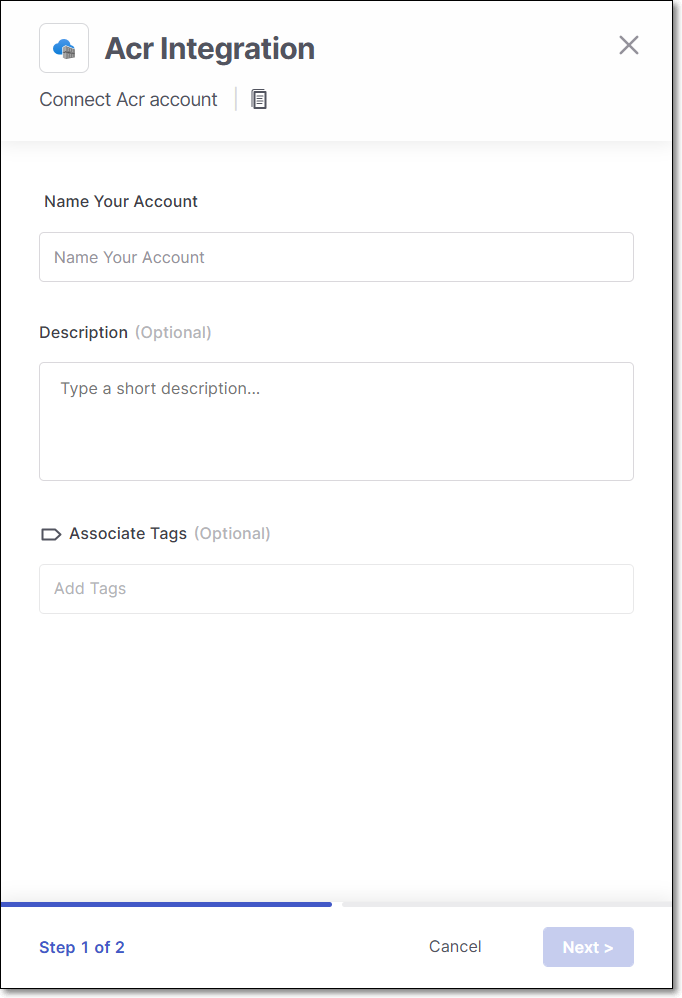The width and height of the screenshot is (682, 998).
Task: Cancel the Acr integration setup
Action: pyautogui.click(x=455, y=946)
